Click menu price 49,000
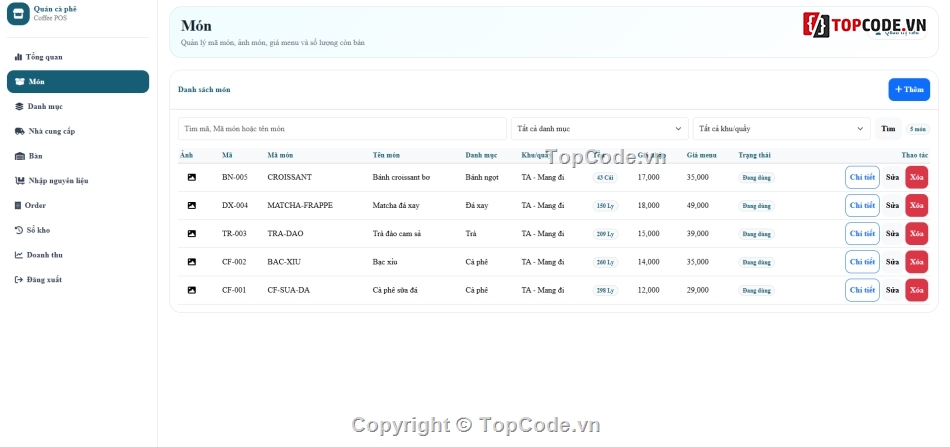This screenshot has height=447, width=950. point(697,205)
